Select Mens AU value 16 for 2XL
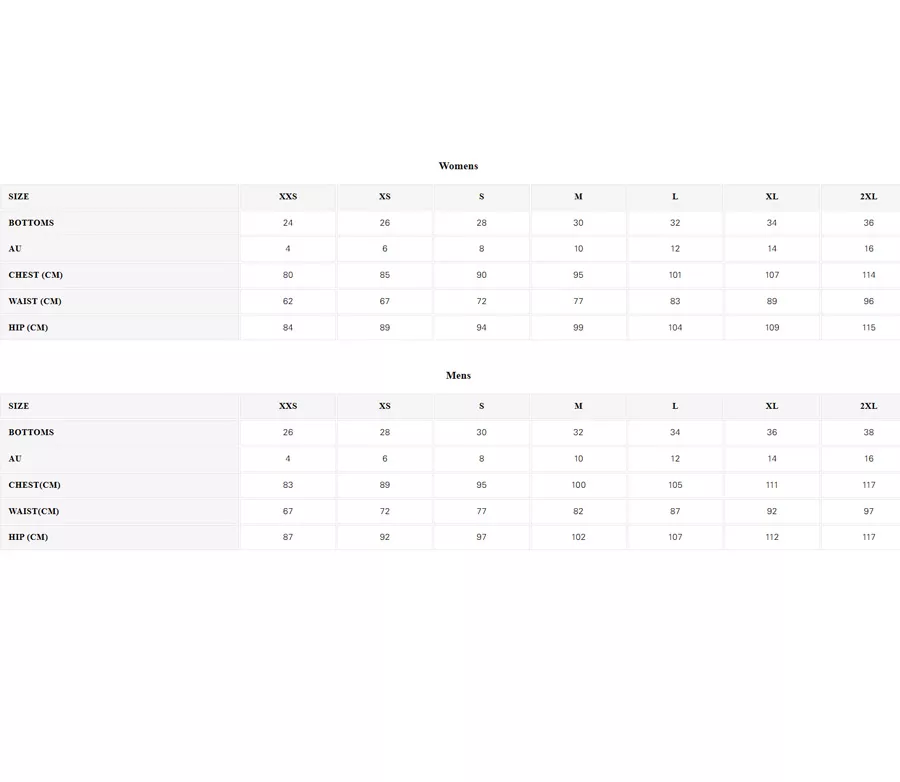 pos(868,459)
